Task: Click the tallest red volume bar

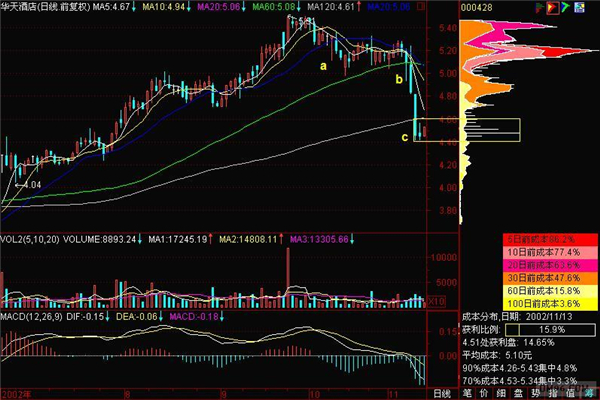Action: click(288, 278)
